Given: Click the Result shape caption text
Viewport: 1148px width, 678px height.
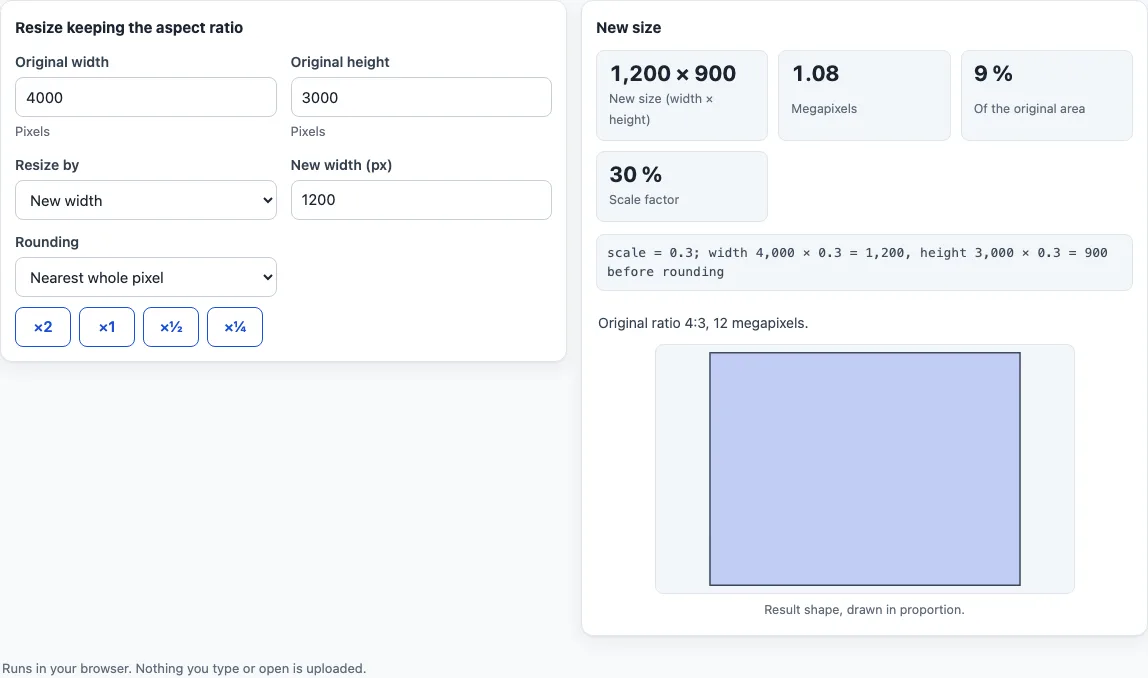Looking at the screenshot, I should [x=864, y=609].
